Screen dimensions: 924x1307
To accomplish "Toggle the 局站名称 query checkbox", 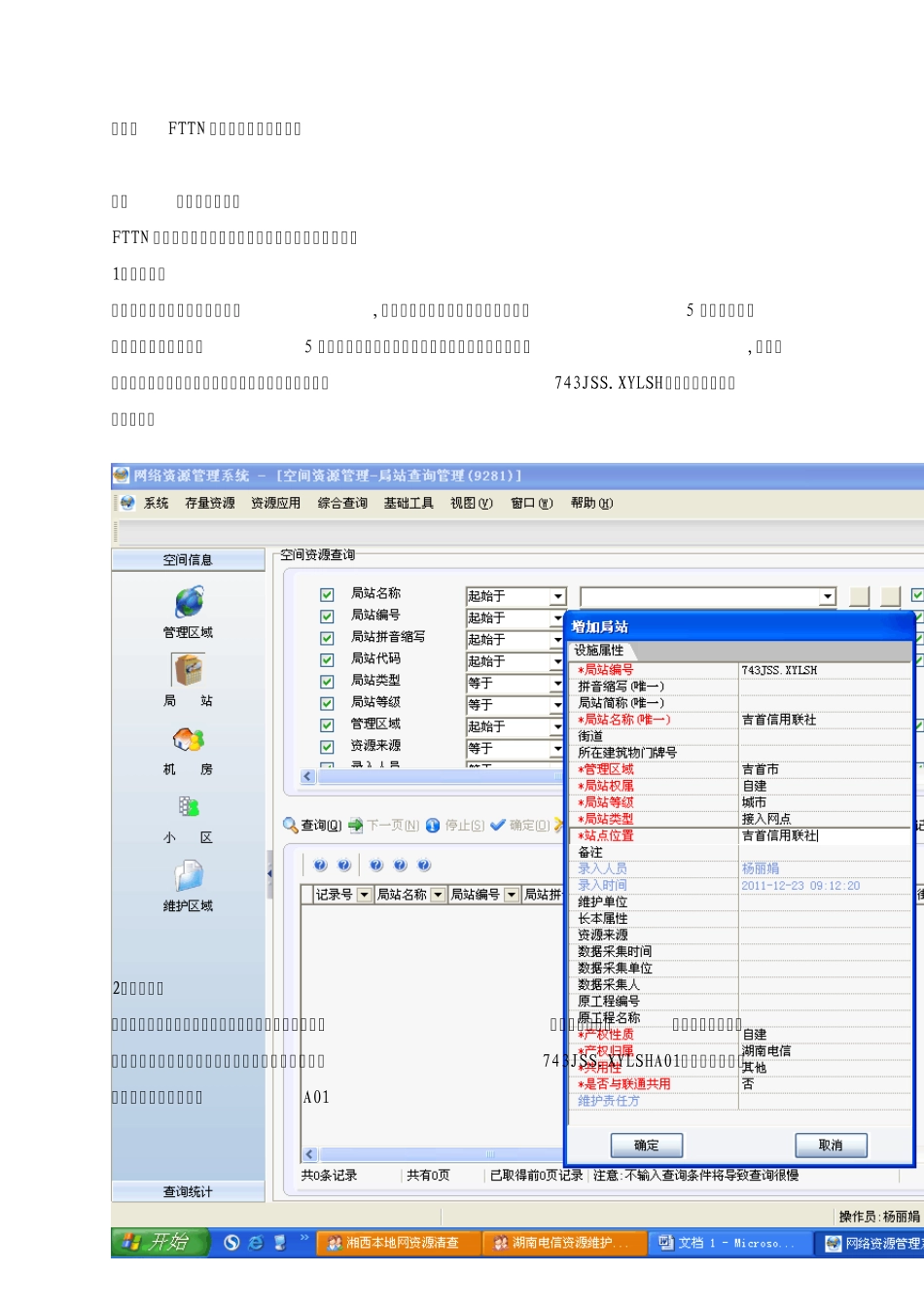I will click(327, 594).
